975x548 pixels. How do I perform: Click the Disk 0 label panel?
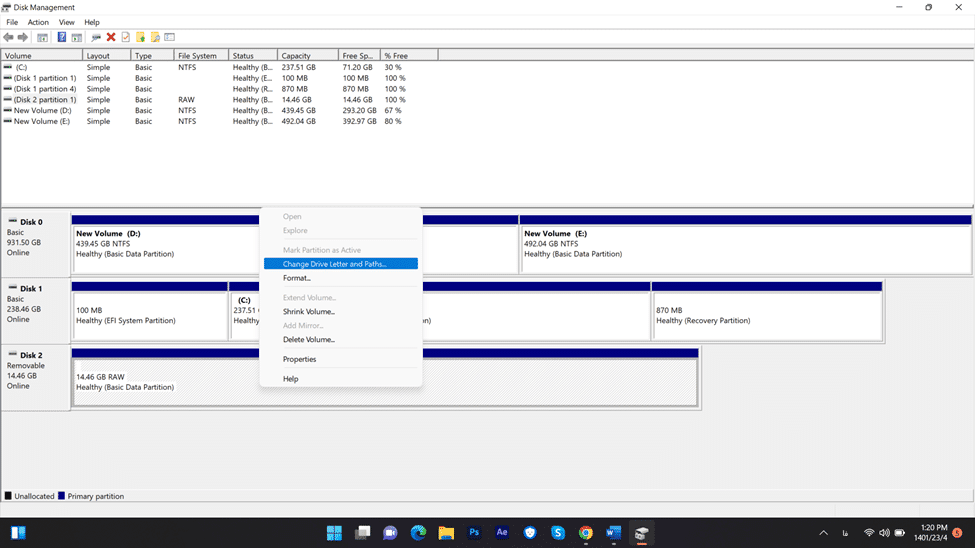(35, 244)
